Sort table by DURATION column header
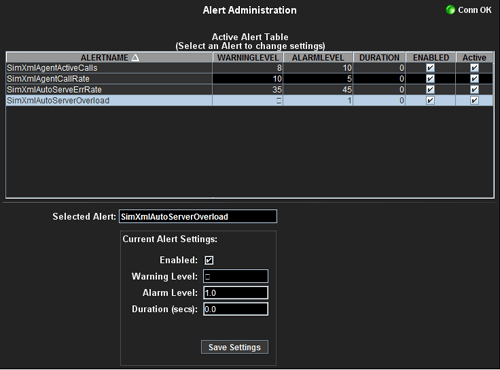 (379, 58)
